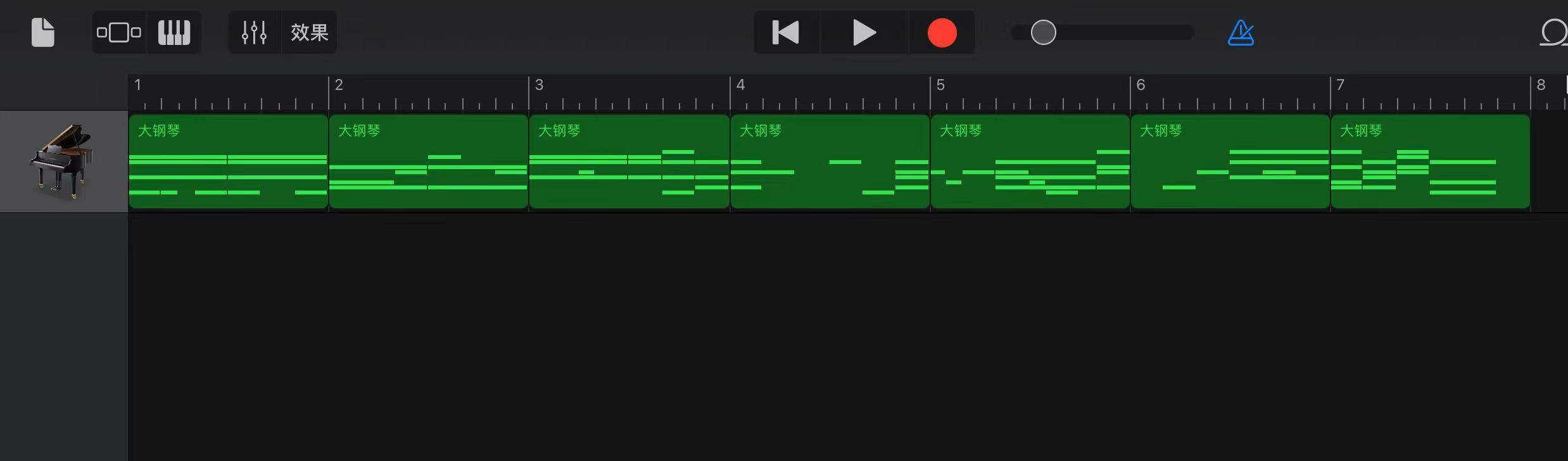Click bar 6 on the ruler

click(1141, 85)
